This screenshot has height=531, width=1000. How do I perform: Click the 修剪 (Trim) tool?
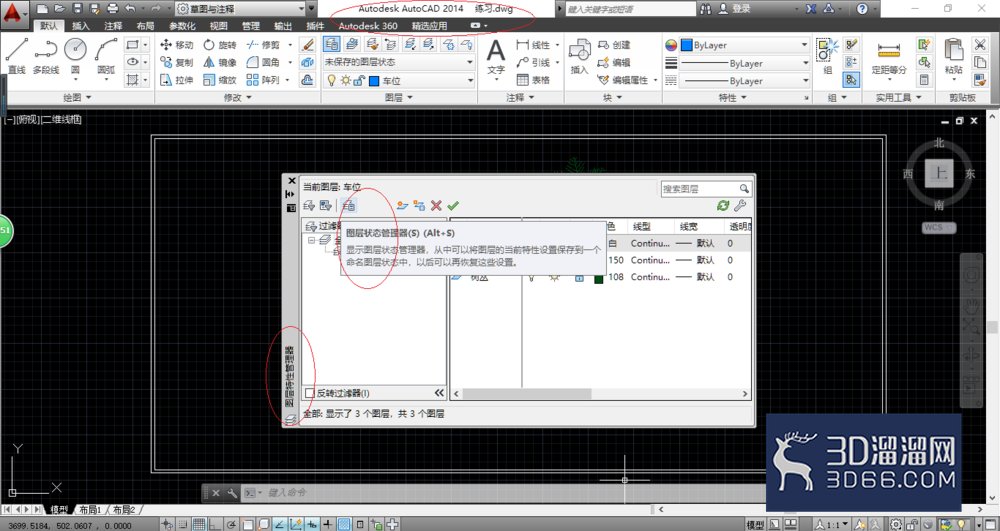(x=263, y=45)
